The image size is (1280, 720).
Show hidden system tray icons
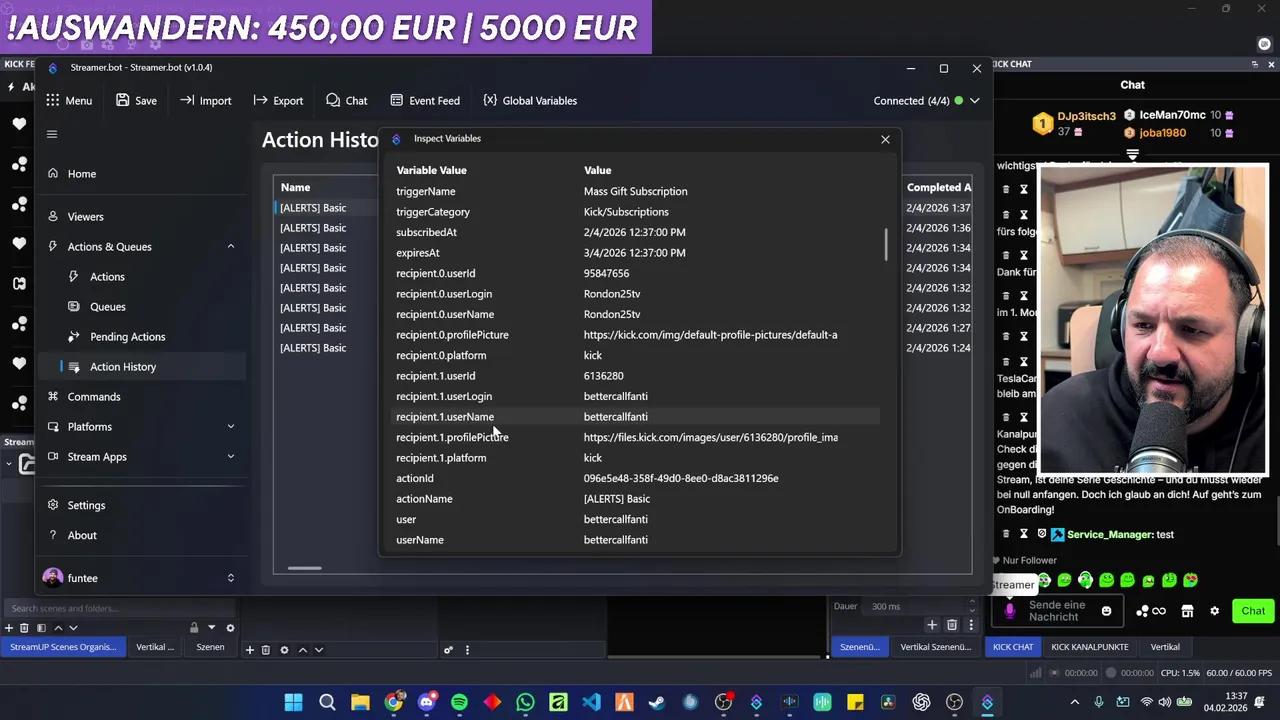(1075, 702)
